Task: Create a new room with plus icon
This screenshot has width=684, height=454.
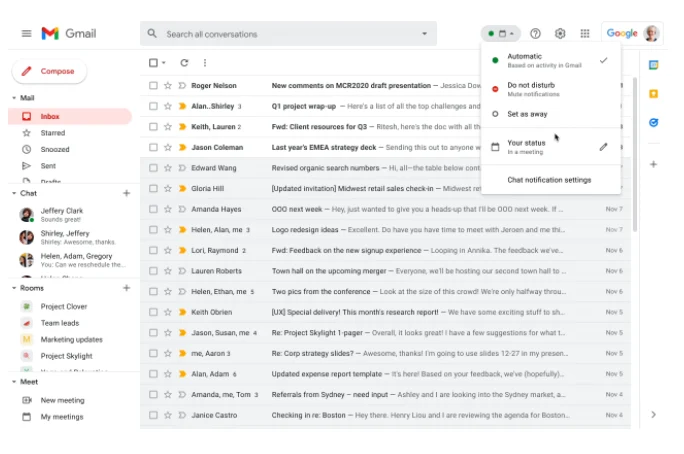Action: 127,288
